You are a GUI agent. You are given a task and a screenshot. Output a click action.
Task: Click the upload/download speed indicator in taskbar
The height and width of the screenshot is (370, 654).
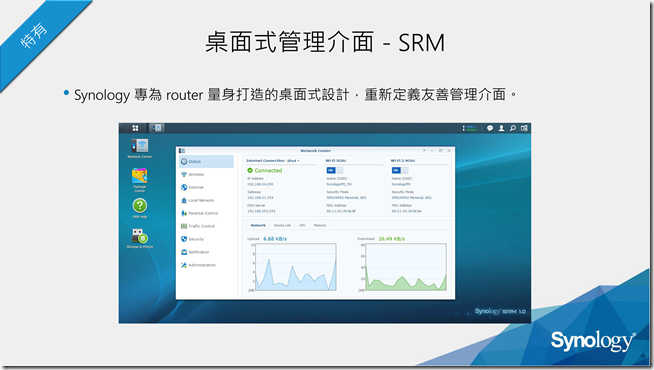click(470, 128)
